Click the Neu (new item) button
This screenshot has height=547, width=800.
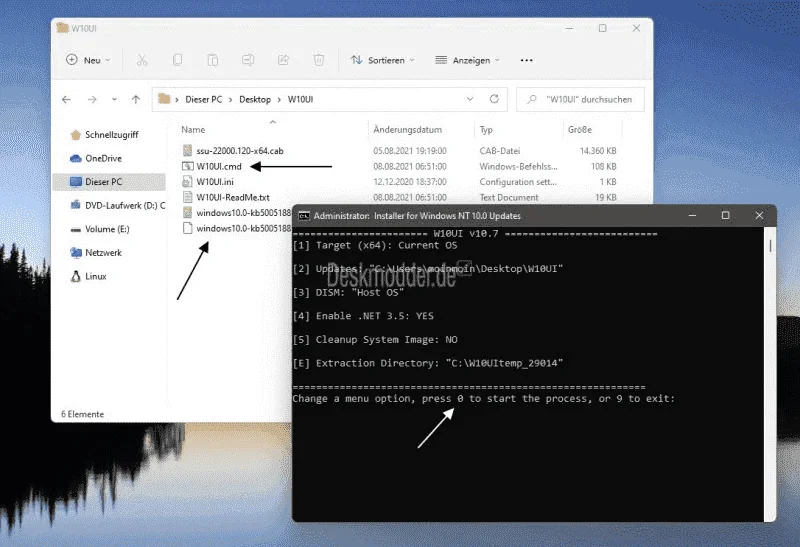coord(88,60)
